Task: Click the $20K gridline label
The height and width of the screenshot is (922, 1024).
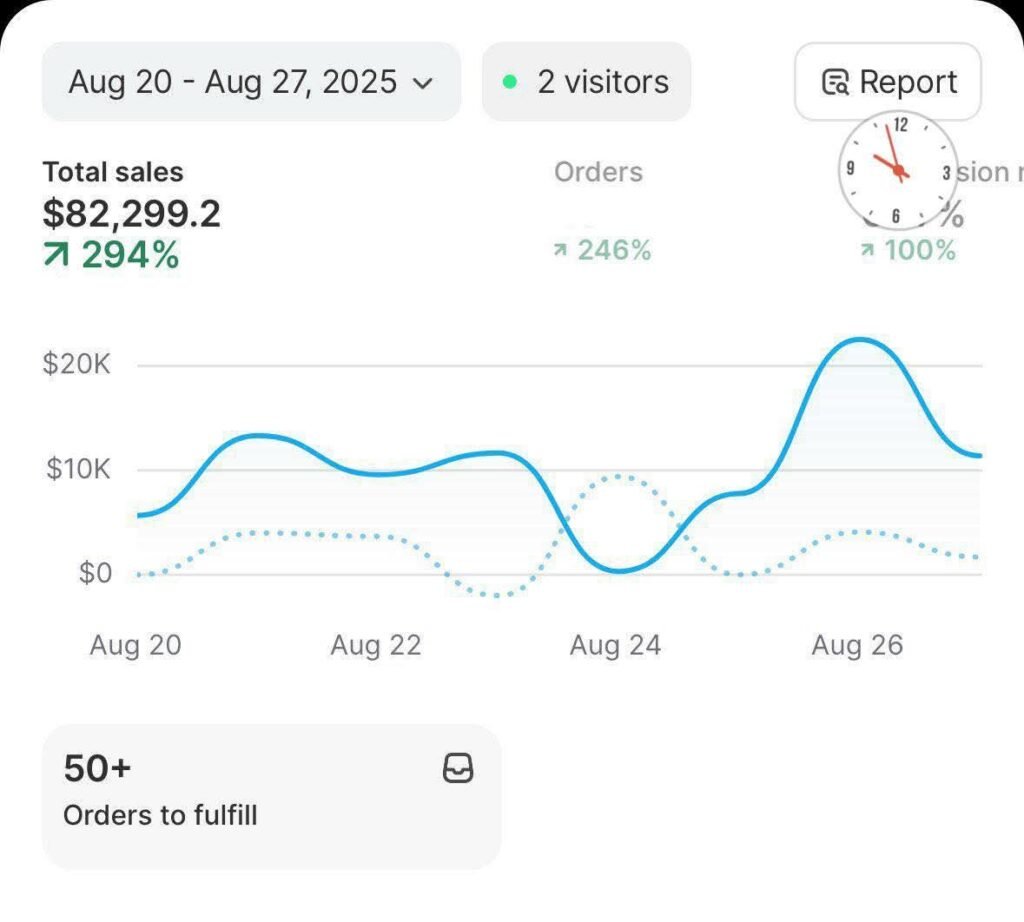Action: point(77,364)
